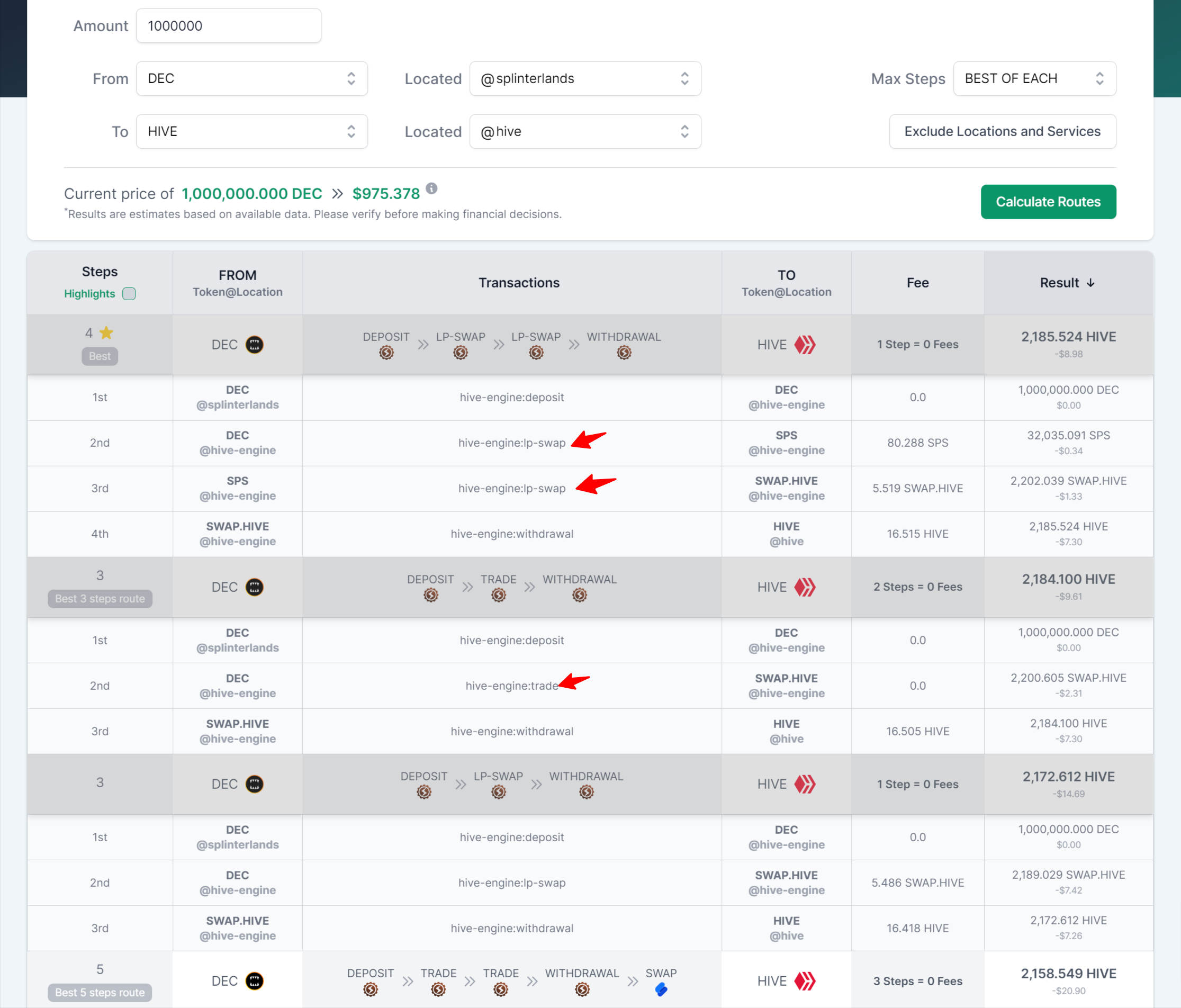Click the DEC coin icon in the 2,172.612 HIVE row
Viewport: 1181px width, 1008px height.
254,785
